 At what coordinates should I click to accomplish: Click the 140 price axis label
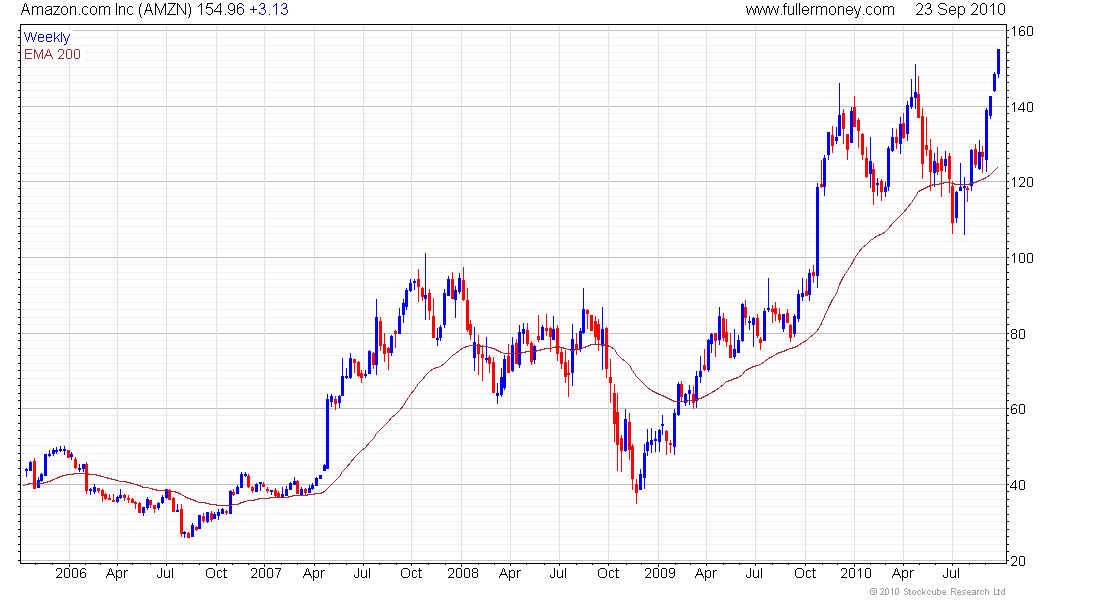pyautogui.click(x=1022, y=107)
